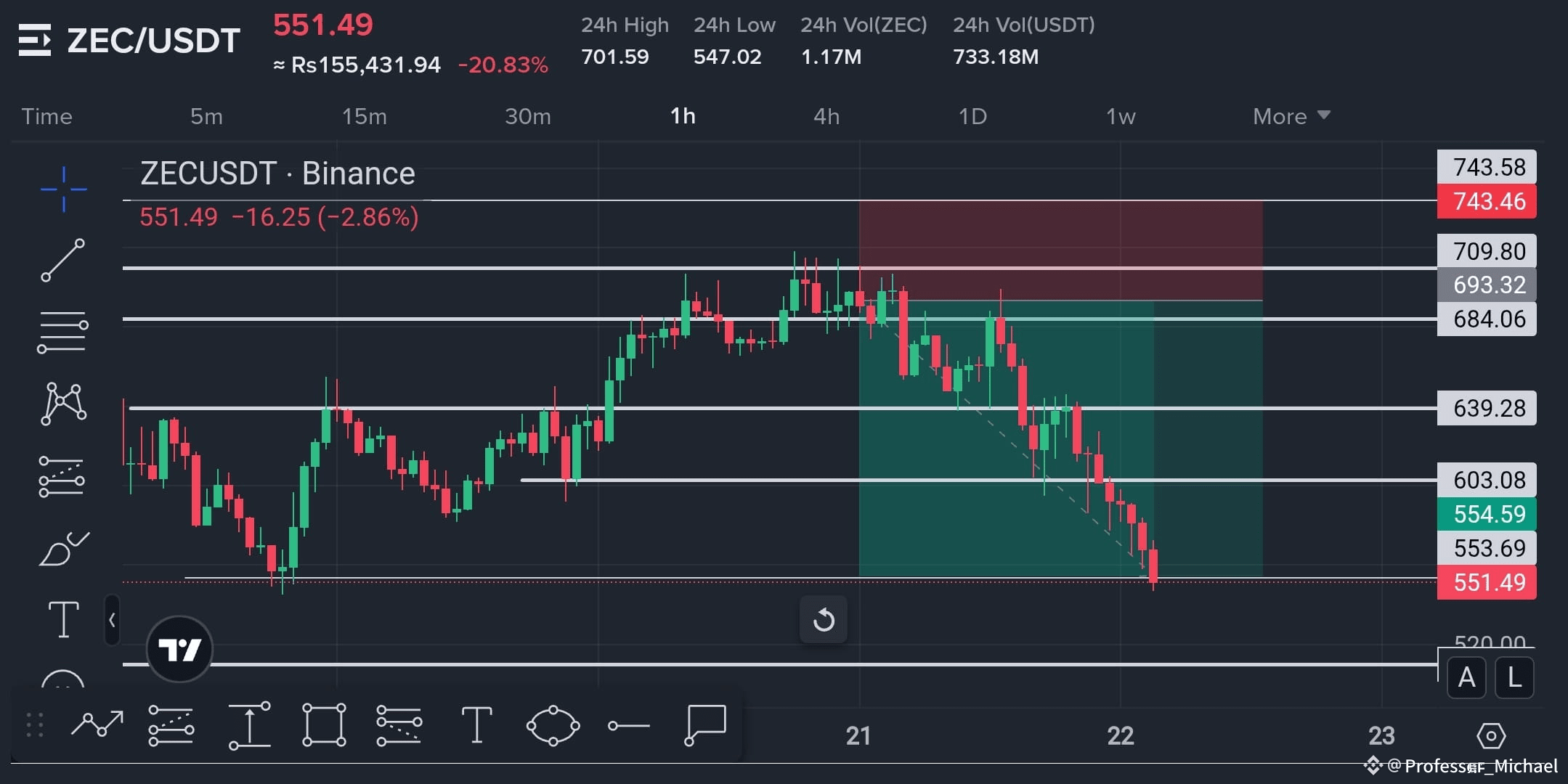Click the 24h High value 701.59

click(614, 57)
